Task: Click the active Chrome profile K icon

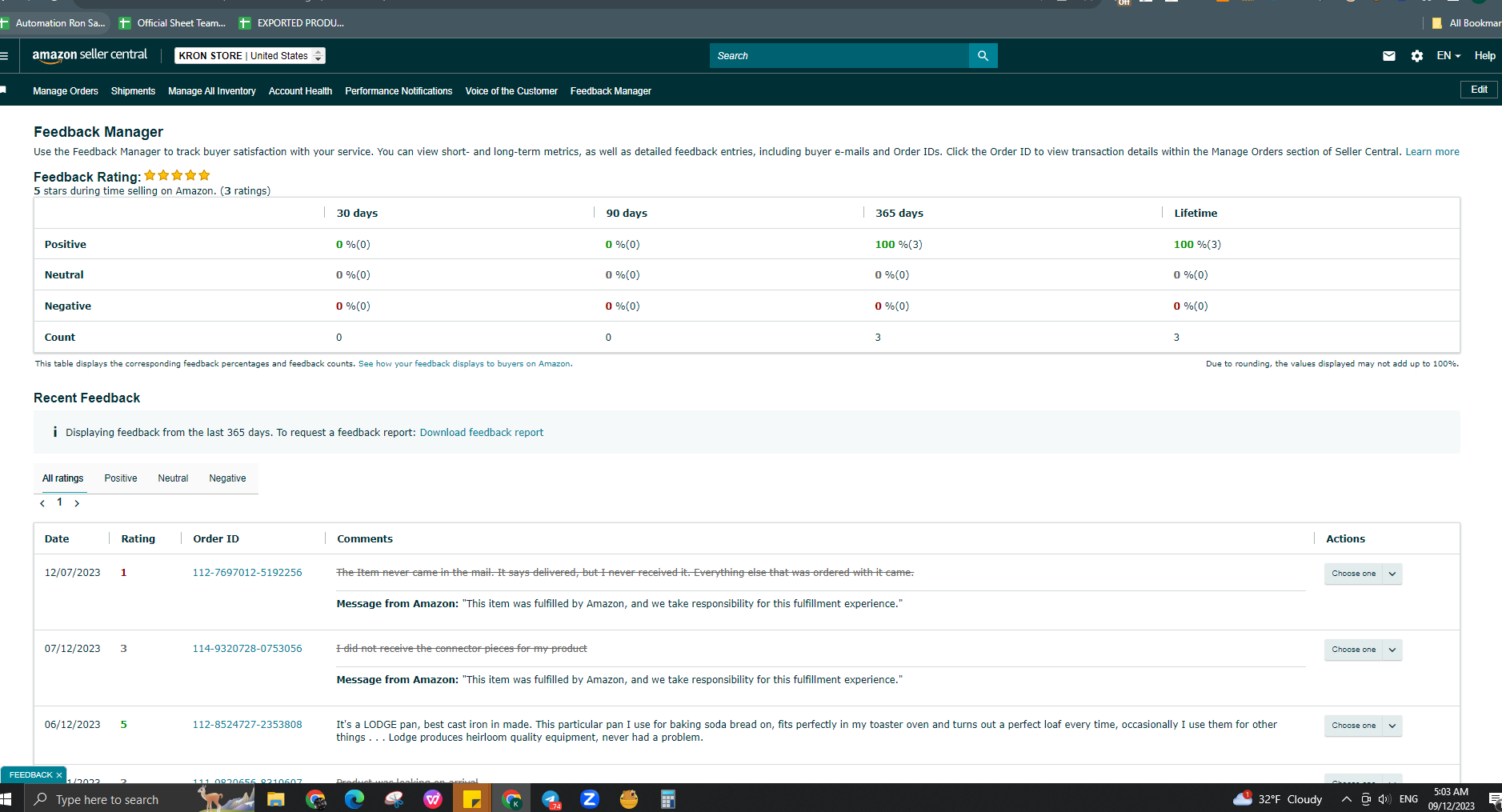Action: pos(511,799)
